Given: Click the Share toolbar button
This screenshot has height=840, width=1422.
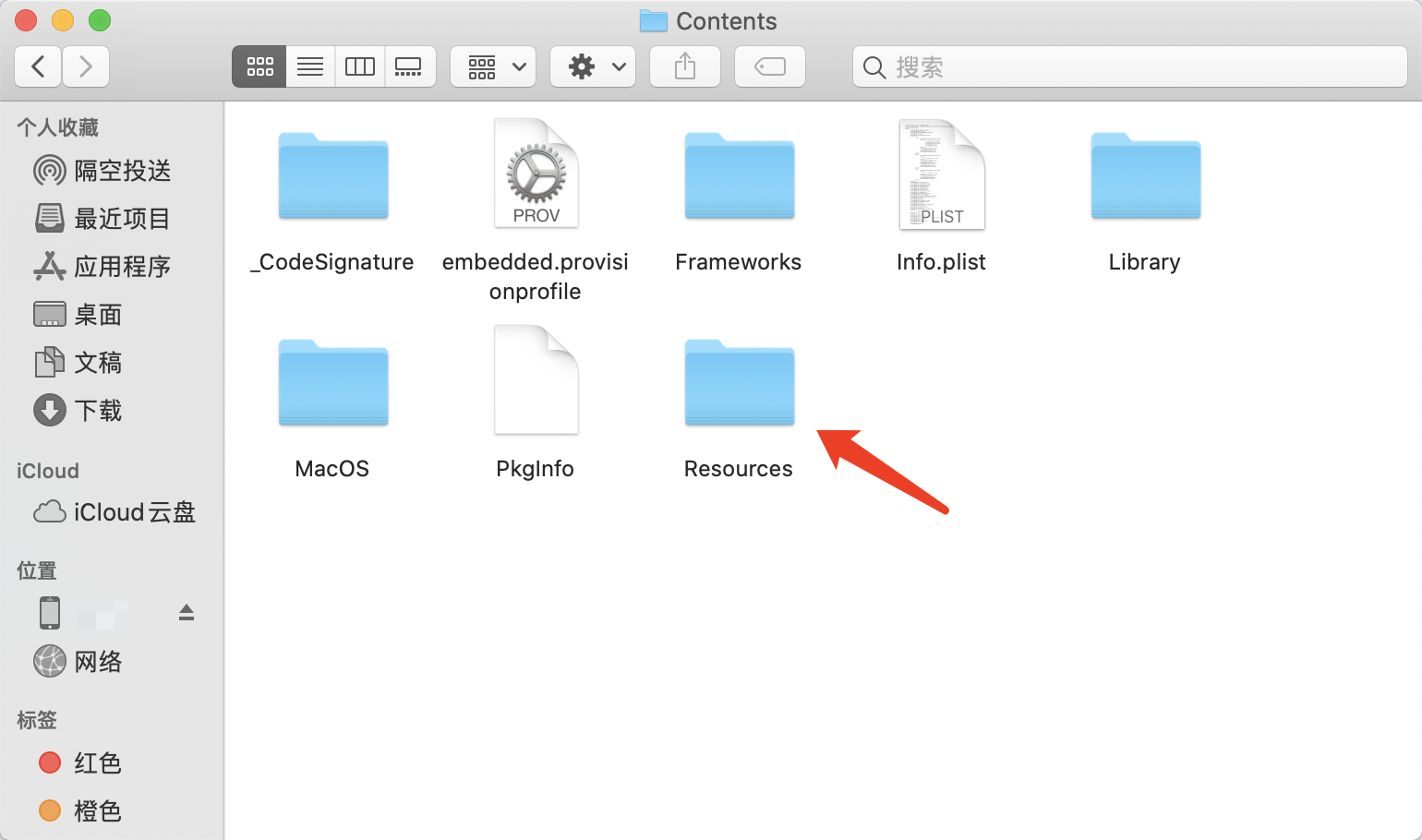Looking at the screenshot, I should coord(685,66).
